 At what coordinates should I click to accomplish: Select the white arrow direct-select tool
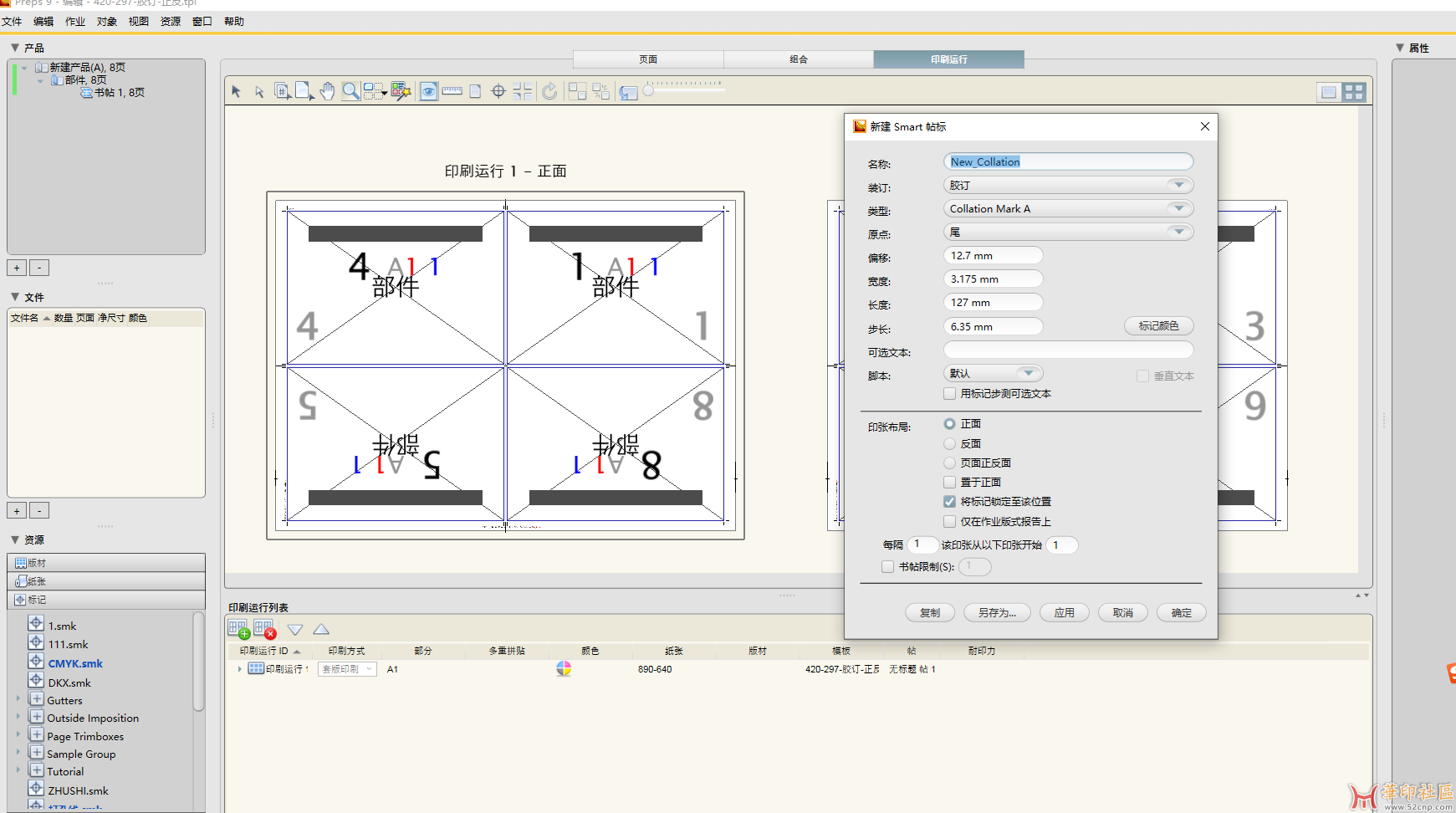point(259,91)
